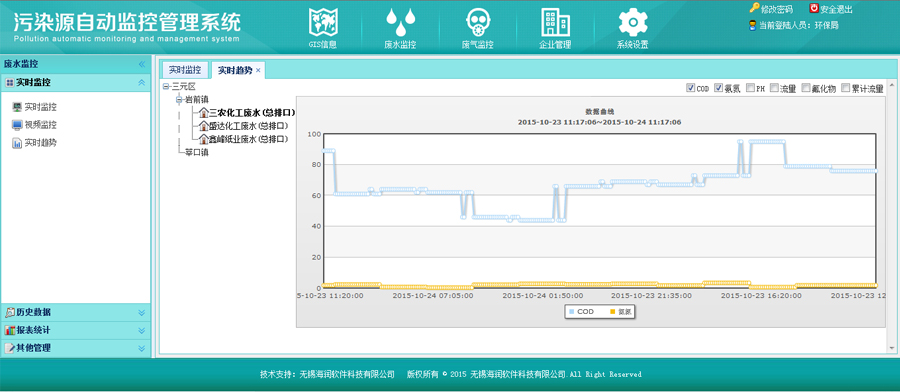The height and width of the screenshot is (392, 900).
Task: Click house icon beside 三农化工废水
Action: pos(204,112)
